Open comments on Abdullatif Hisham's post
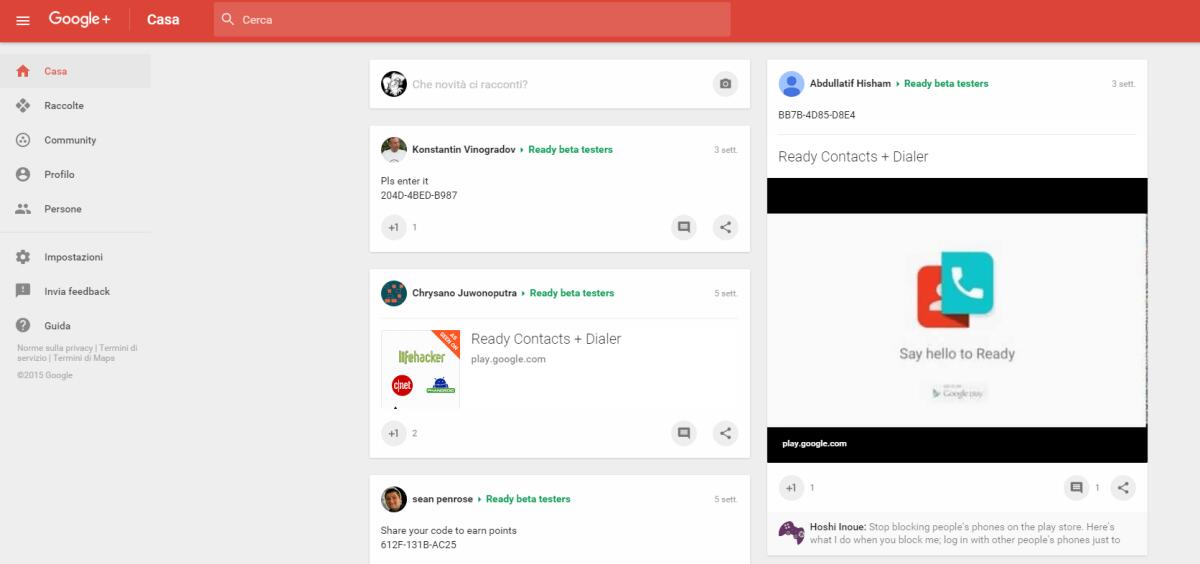The image size is (1200, 564). (x=1076, y=488)
